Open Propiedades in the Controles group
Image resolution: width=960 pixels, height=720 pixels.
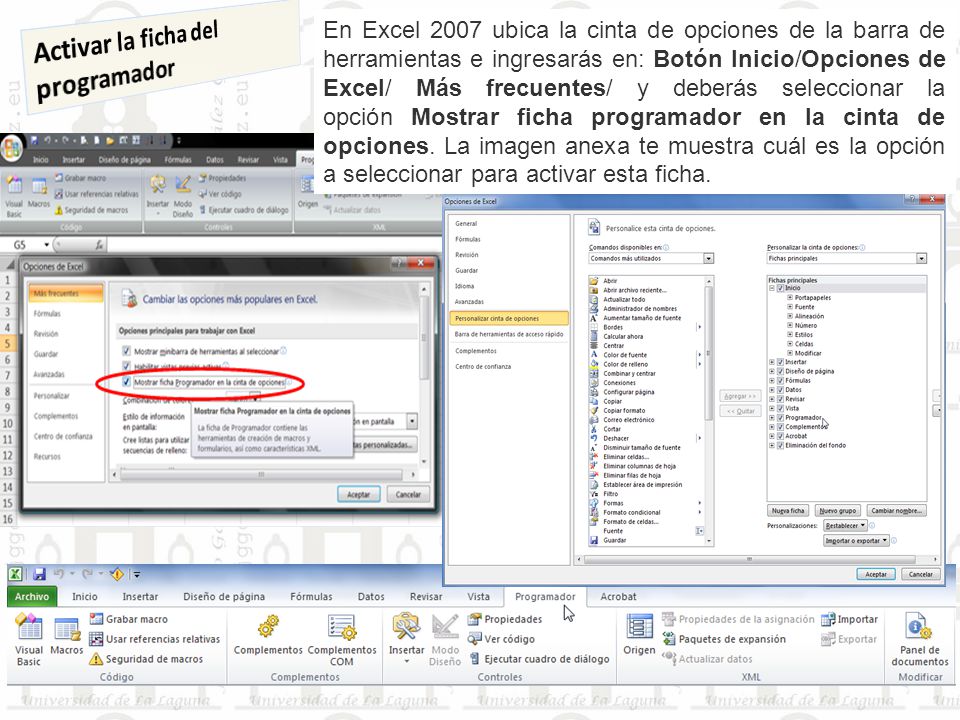click(x=506, y=619)
